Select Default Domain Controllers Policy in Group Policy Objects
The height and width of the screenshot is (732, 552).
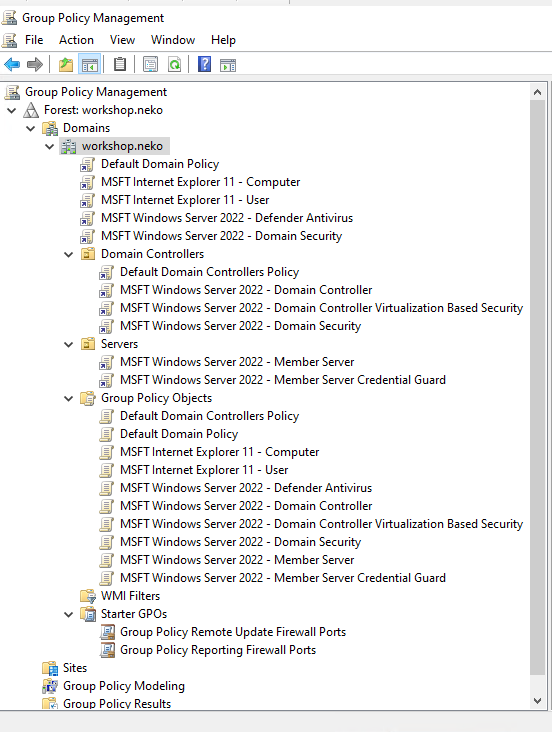pos(210,416)
